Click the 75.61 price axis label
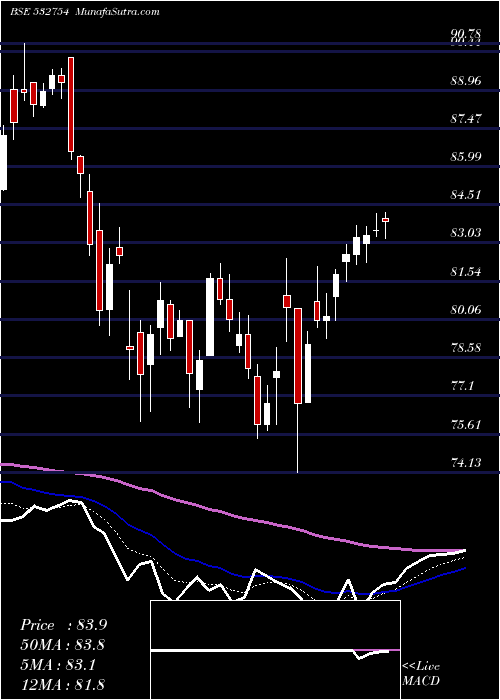Viewport: 500px width, 700px height. [466, 424]
